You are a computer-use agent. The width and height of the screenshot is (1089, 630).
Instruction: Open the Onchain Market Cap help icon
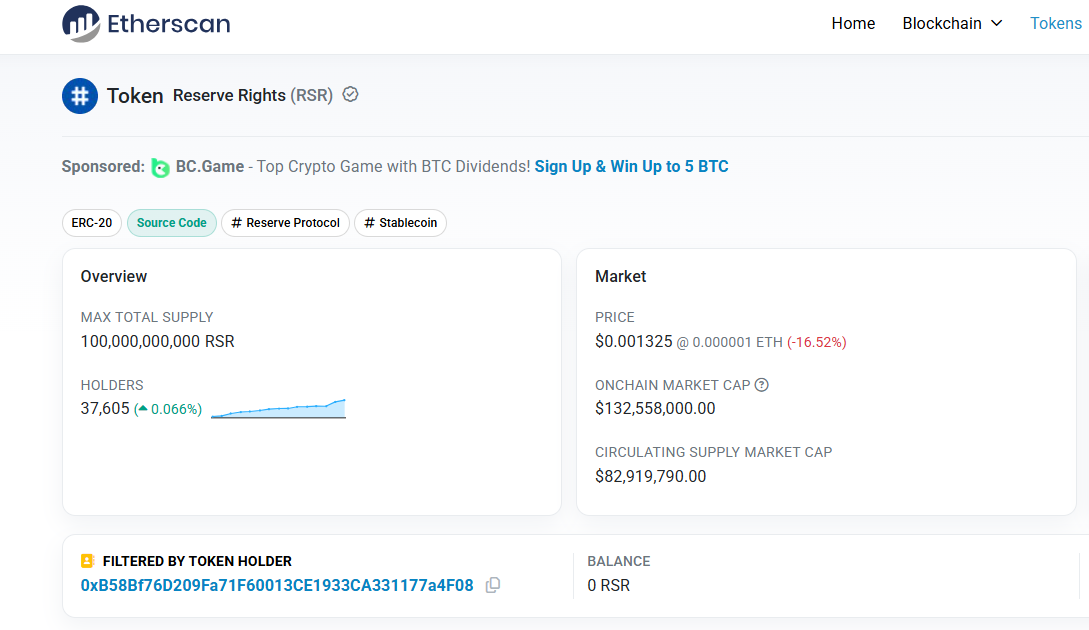pos(762,385)
